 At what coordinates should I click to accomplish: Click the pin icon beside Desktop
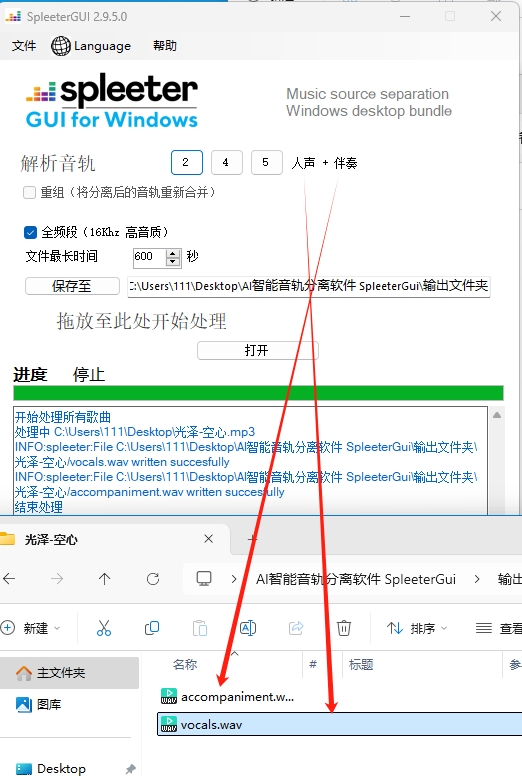tap(130, 769)
